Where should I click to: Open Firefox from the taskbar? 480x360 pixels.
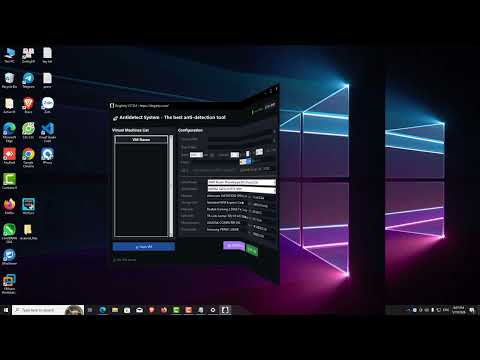[164, 310]
